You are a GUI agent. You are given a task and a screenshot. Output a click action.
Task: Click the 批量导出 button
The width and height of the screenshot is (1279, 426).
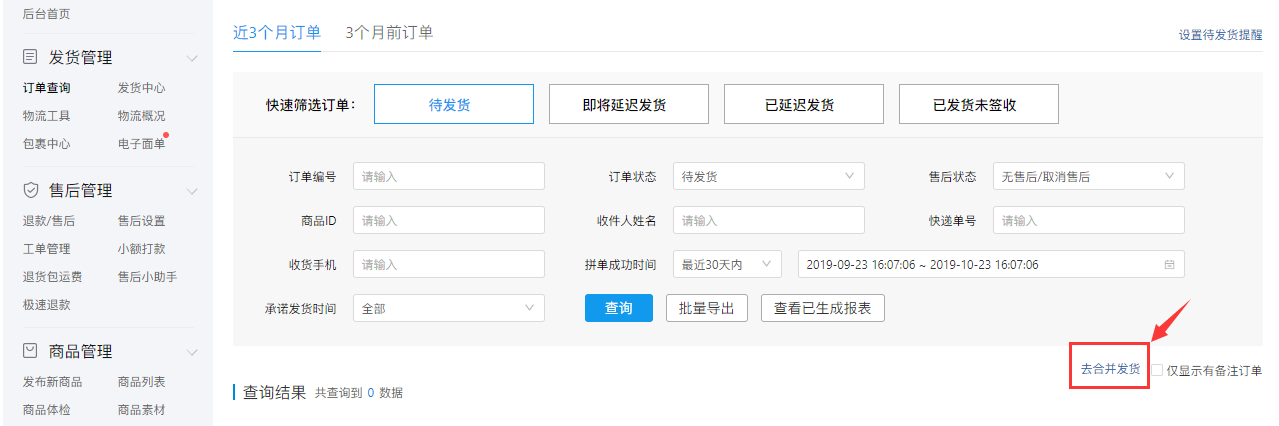(707, 308)
